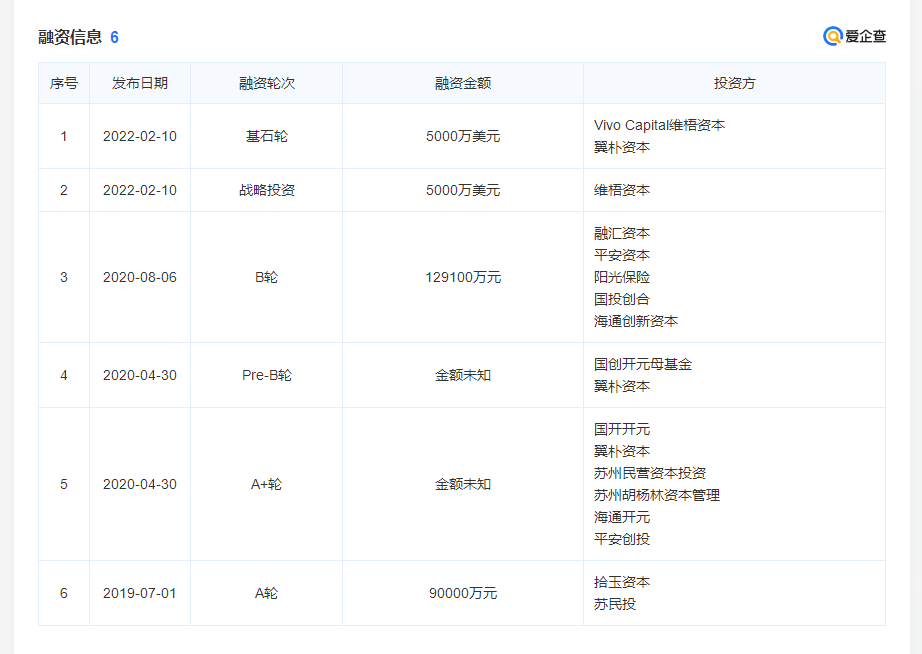The width and height of the screenshot is (922, 654).
Task: Open Vivo Capital维梧资本 investor link
Action: point(659,125)
